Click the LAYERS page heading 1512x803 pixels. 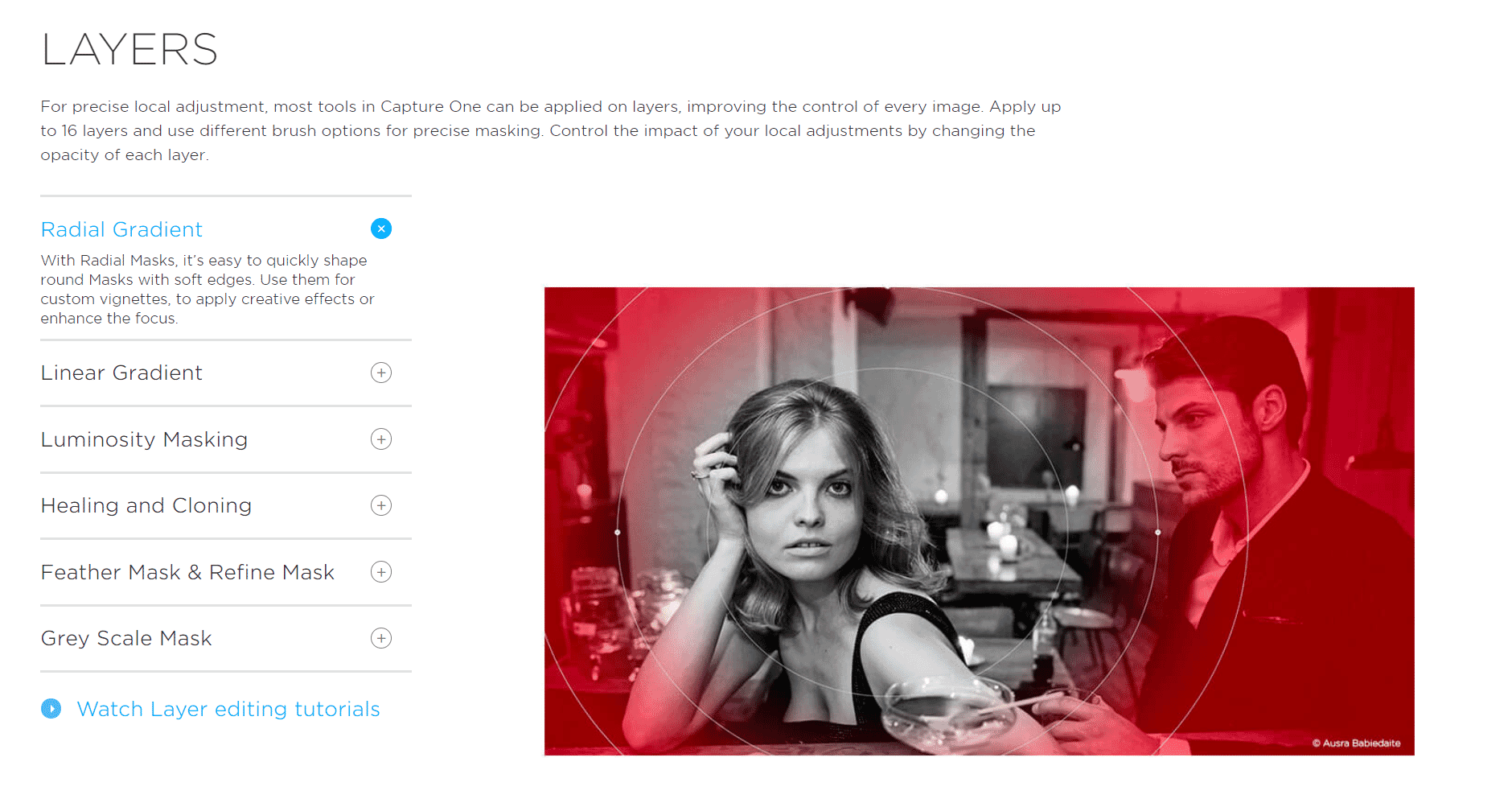[x=129, y=50]
